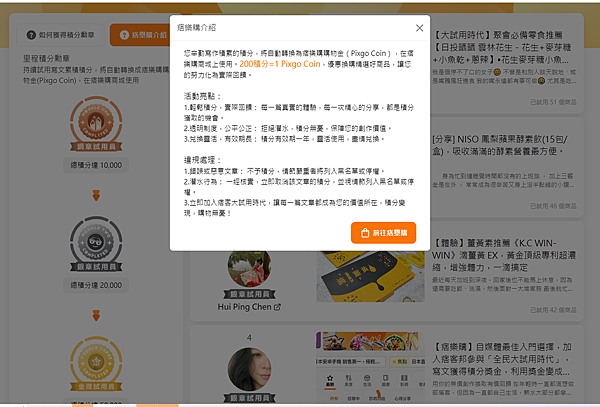The width and height of the screenshot is (600, 407).
Task: Click Hui Ping Chen avatar photo
Action: pos(249,269)
